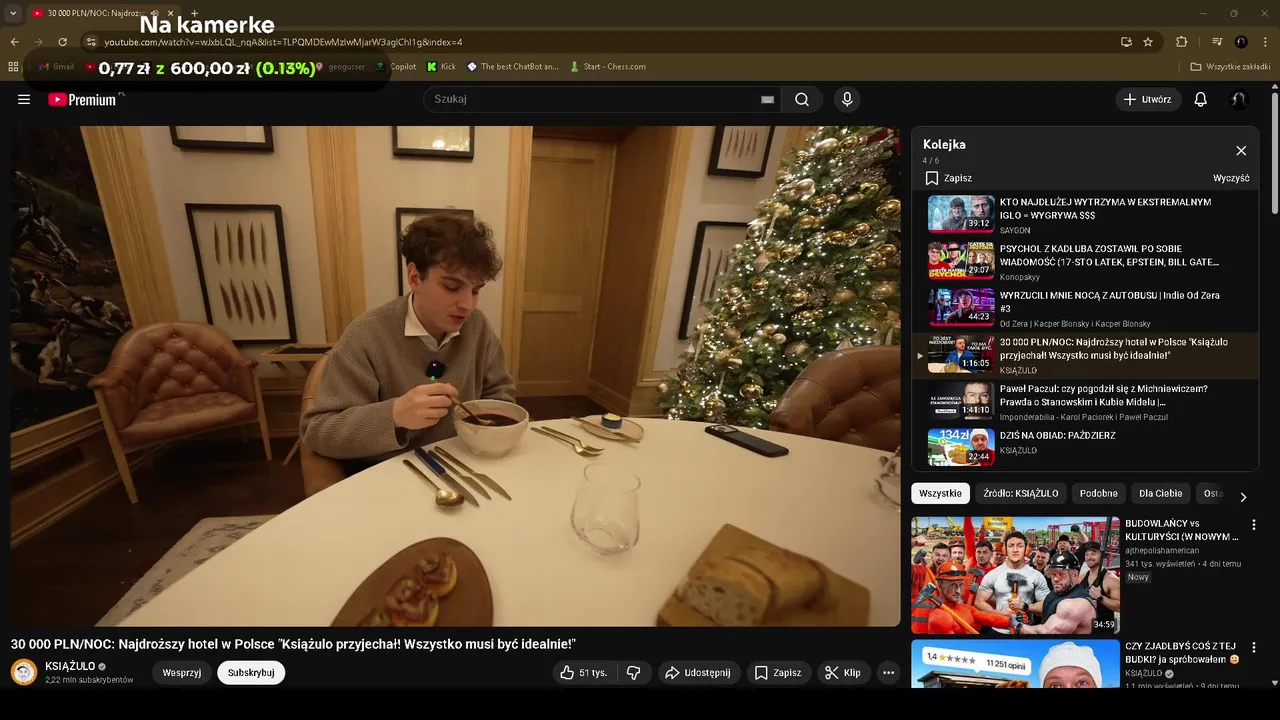
Task: Open Chrome profile avatar in toolbar
Action: pyautogui.click(x=1241, y=42)
